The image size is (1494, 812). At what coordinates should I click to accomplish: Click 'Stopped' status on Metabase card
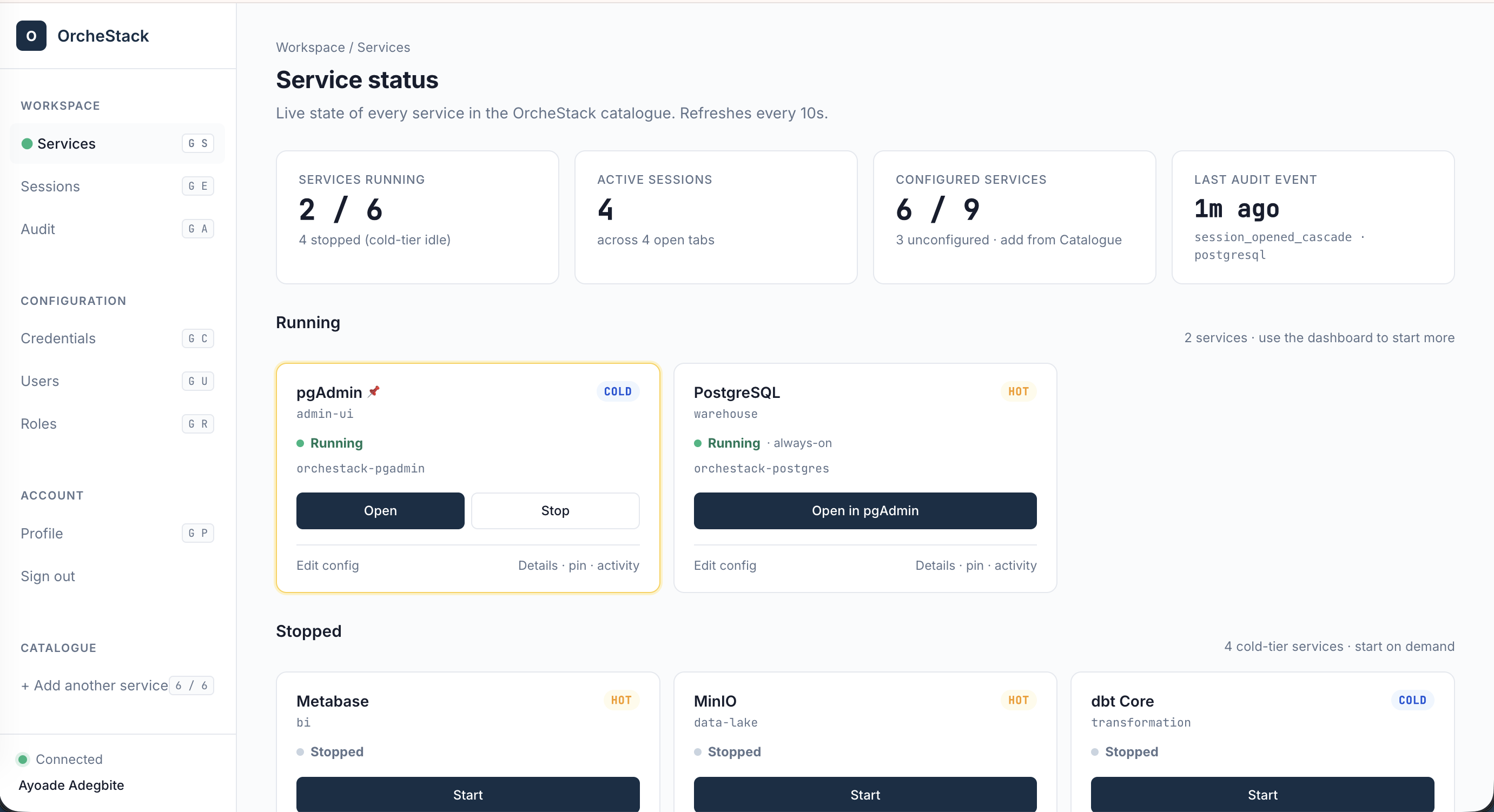coord(337,752)
